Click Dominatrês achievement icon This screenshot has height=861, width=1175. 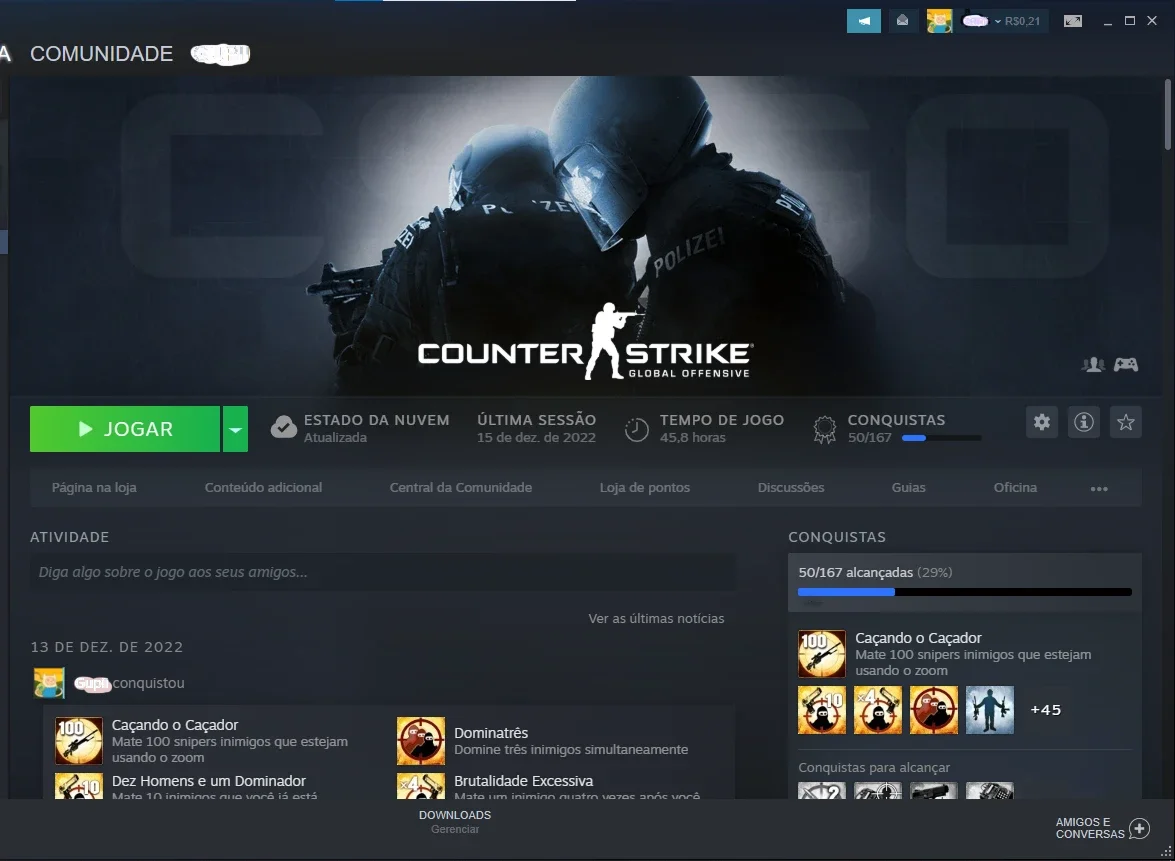[421, 740]
